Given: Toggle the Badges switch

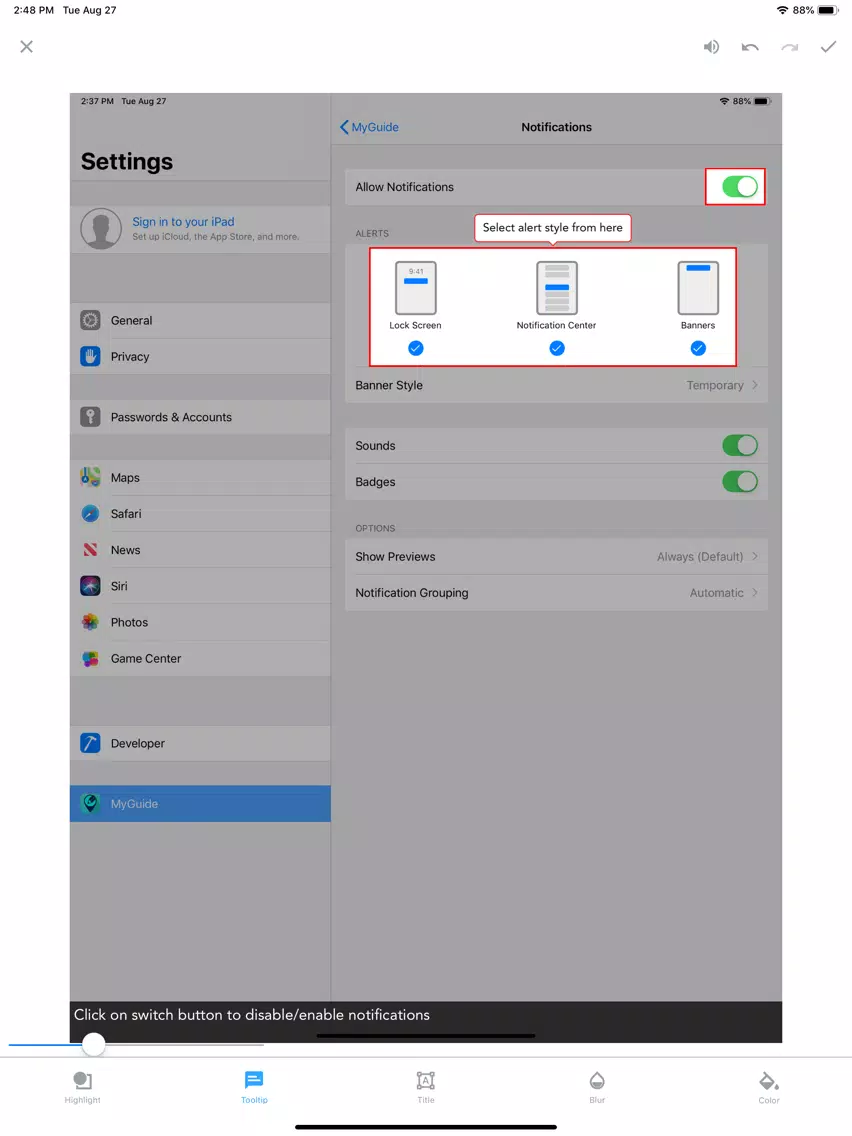Looking at the screenshot, I should [740, 482].
